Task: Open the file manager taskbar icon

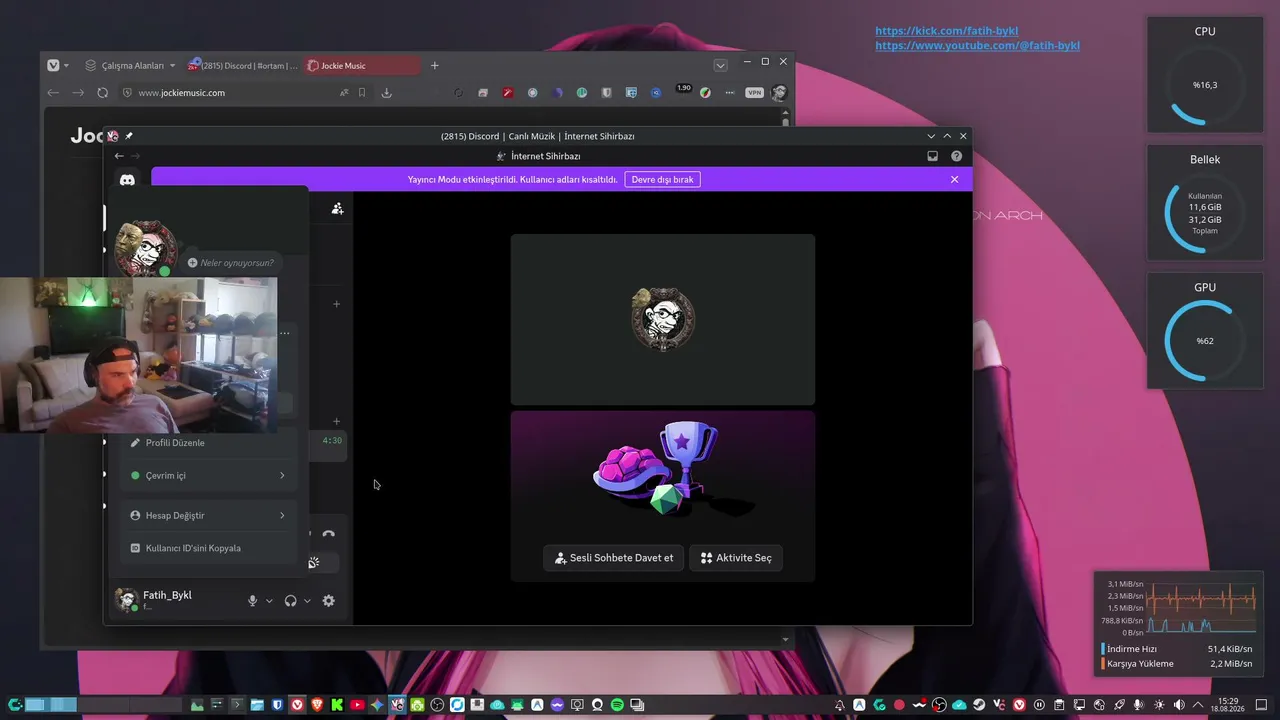Action: coord(257,705)
